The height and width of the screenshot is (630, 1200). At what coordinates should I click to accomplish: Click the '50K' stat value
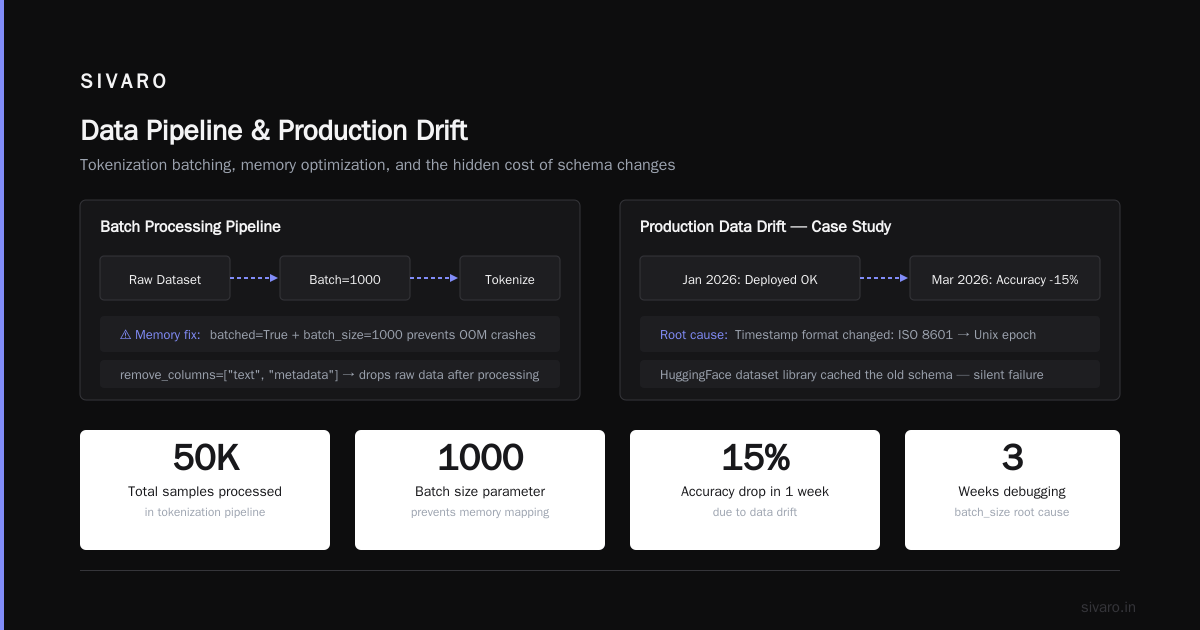(x=205, y=458)
